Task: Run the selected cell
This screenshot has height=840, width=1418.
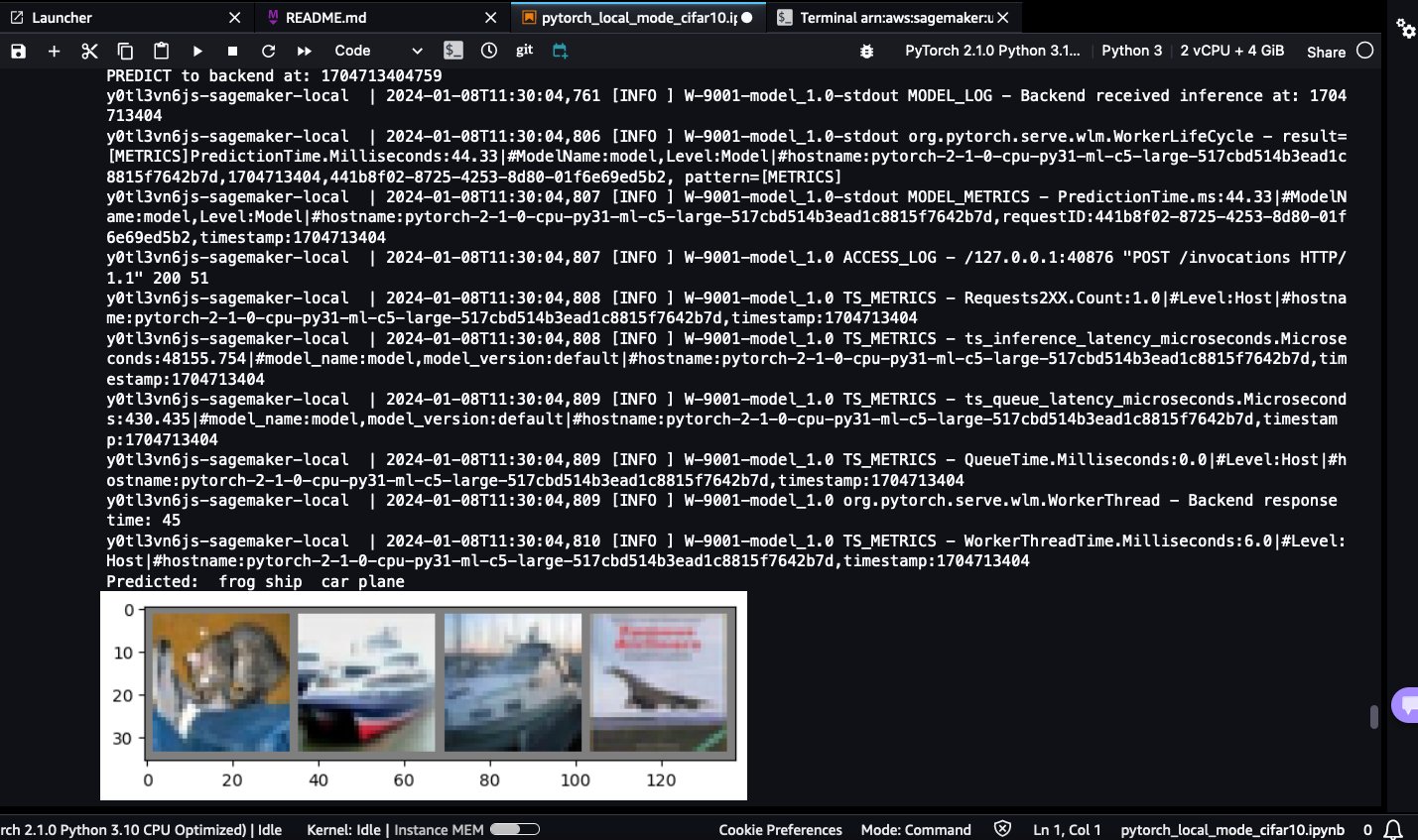Action: [196, 51]
